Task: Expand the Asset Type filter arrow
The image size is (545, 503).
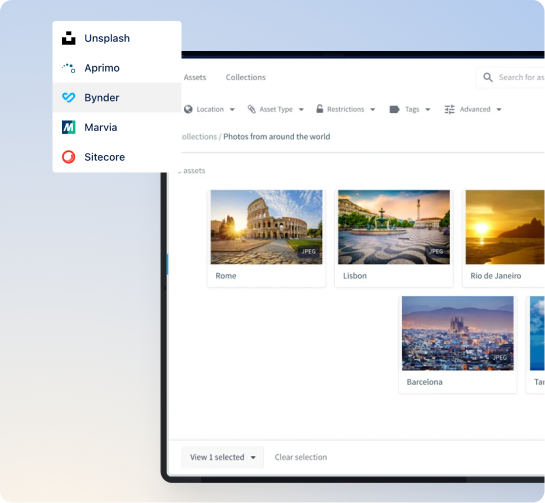Action: tap(301, 109)
